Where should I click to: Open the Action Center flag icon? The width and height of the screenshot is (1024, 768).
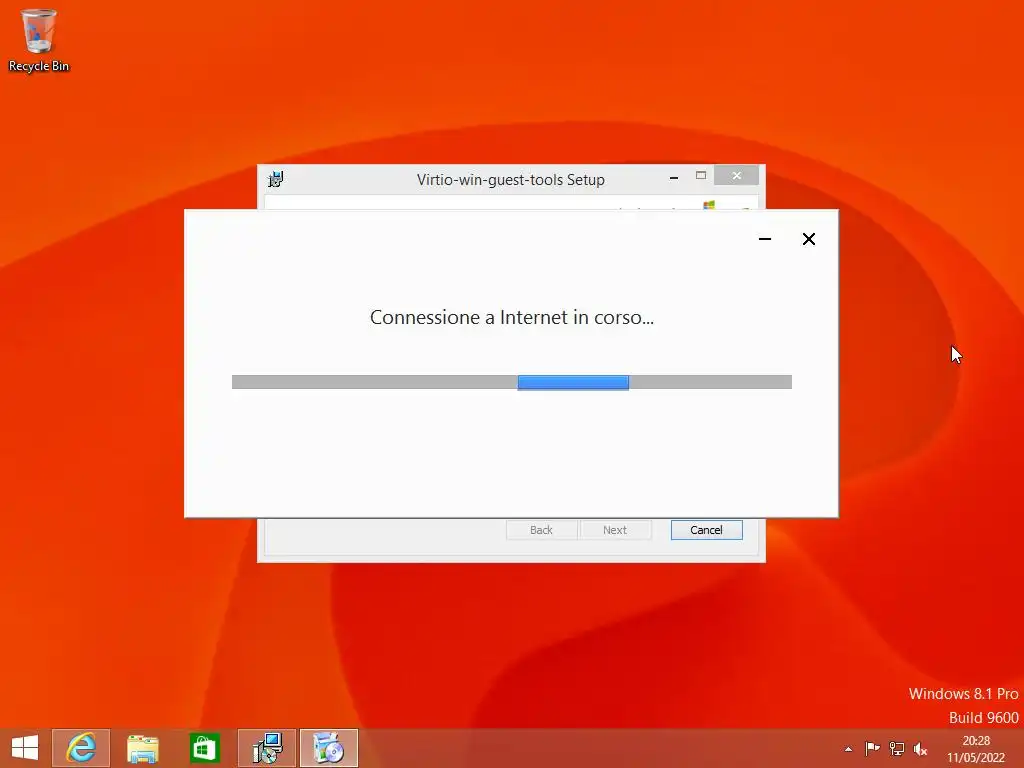point(872,749)
